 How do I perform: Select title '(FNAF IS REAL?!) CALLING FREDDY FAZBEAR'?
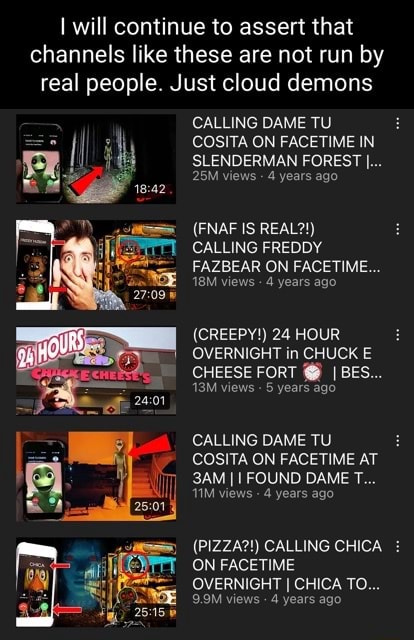click(287, 247)
